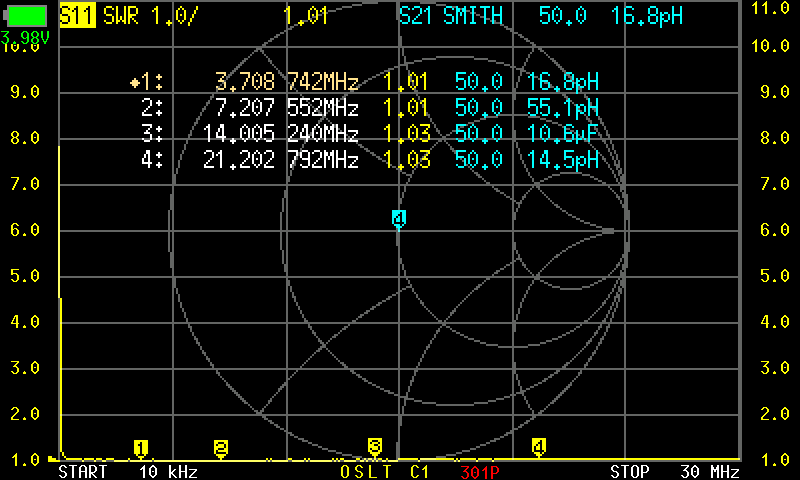Image resolution: width=800 pixels, height=480 pixels.
Task: Tap the STOP 30 MHz frequency label
Action: click(675, 471)
